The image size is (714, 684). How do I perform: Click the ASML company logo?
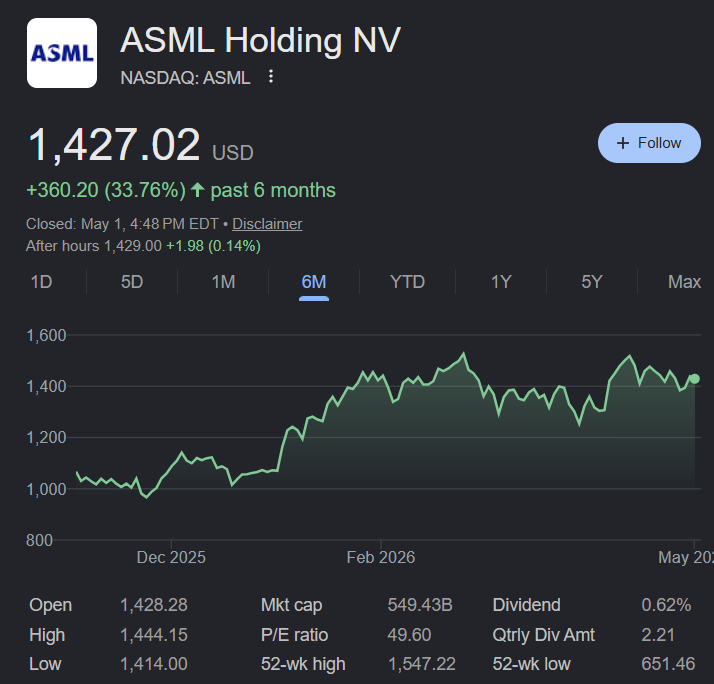pyautogui.click(x=62, y=53)
